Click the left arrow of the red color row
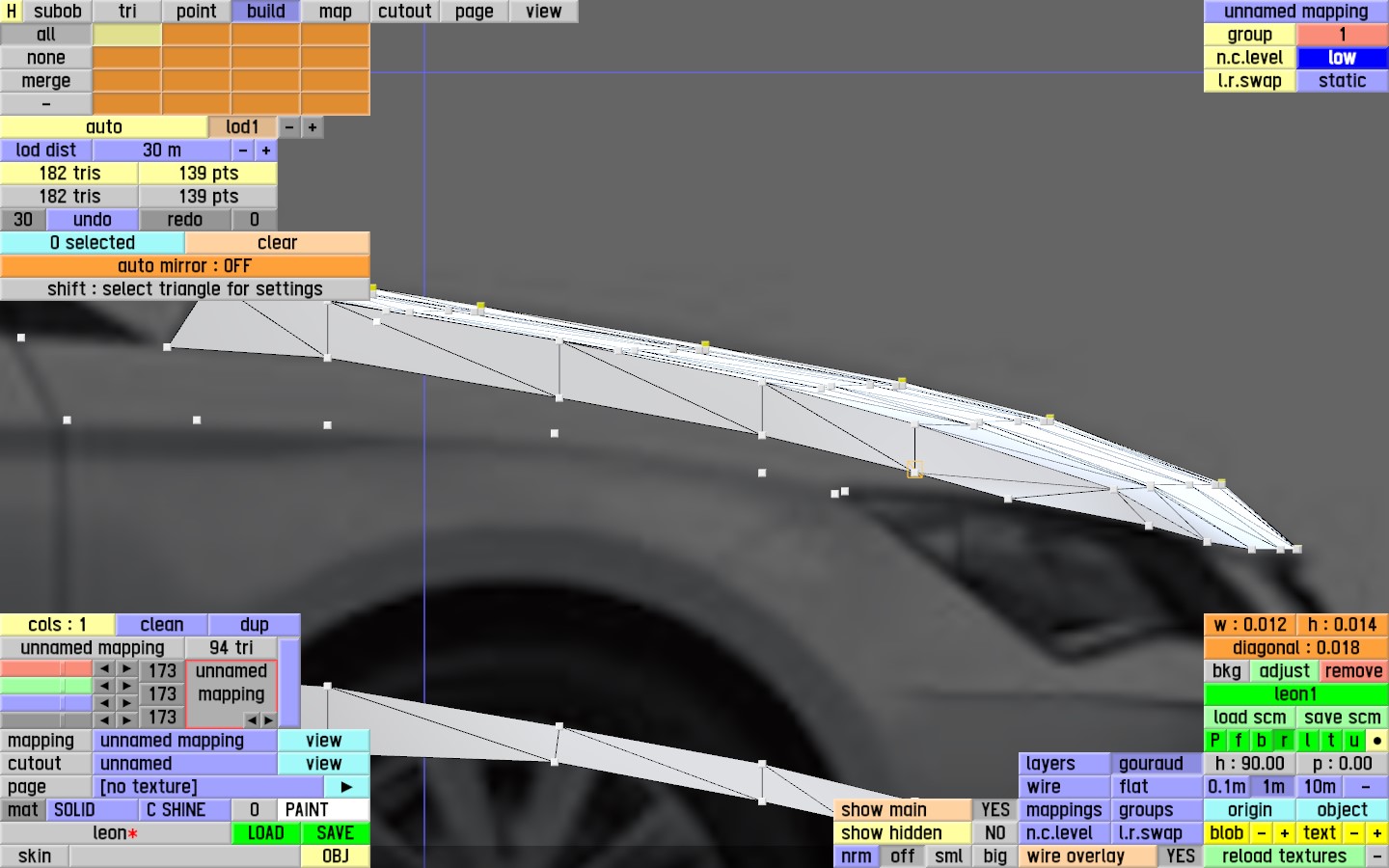This screenshot has width=1389, height=868. point(104,669)
